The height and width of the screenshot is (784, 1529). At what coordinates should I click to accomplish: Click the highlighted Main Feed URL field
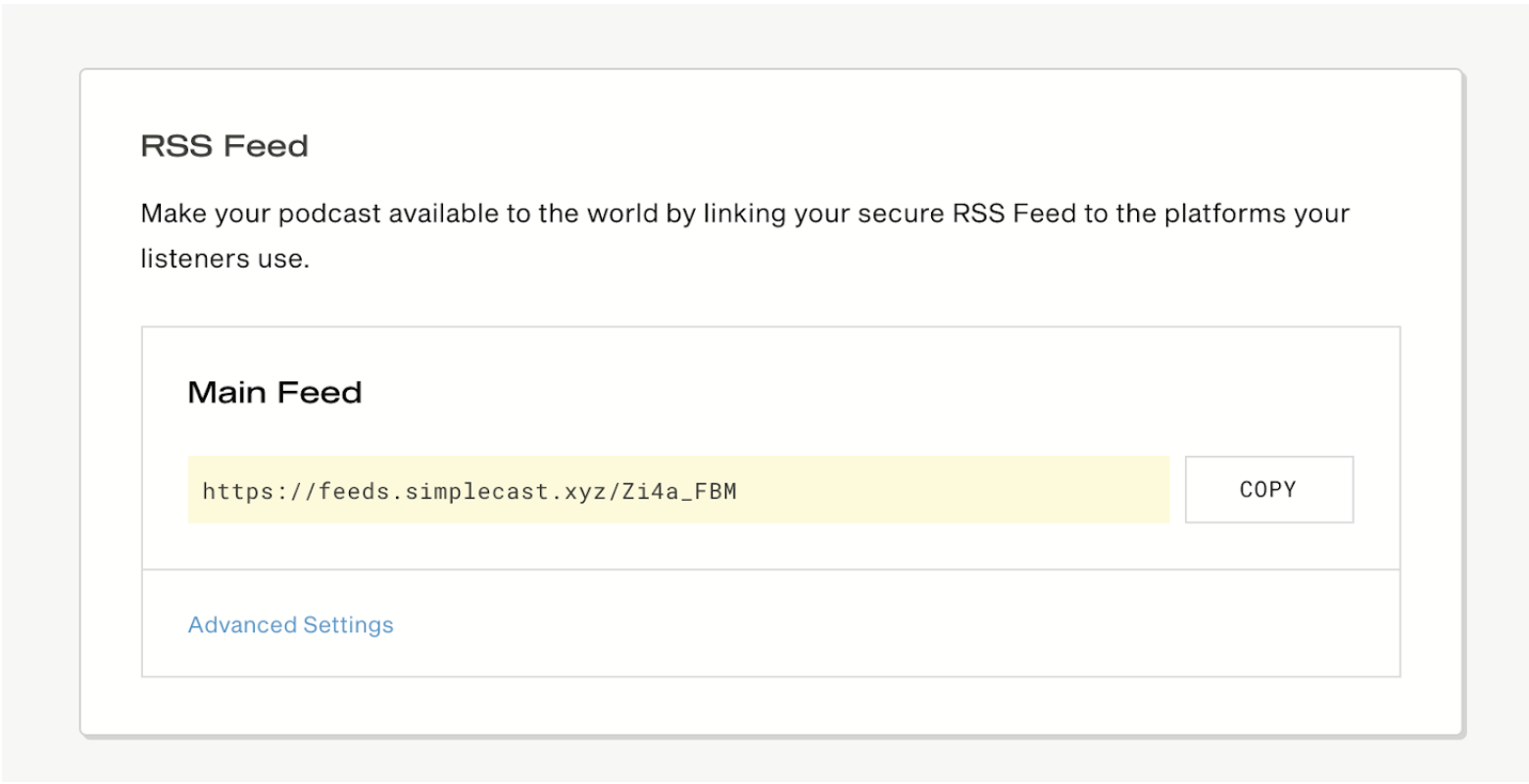click(677, 489)
